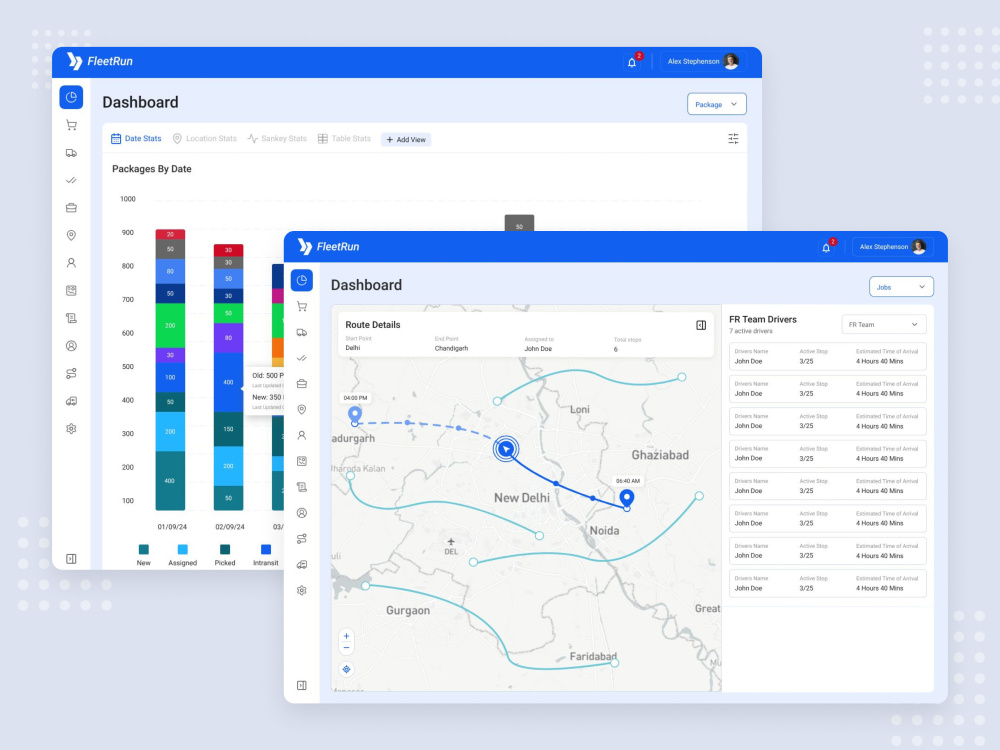The width and height of the screenshot is (1000, 750).
Task: Click the Assigned legend color swatch
Action: click(182, 549)
